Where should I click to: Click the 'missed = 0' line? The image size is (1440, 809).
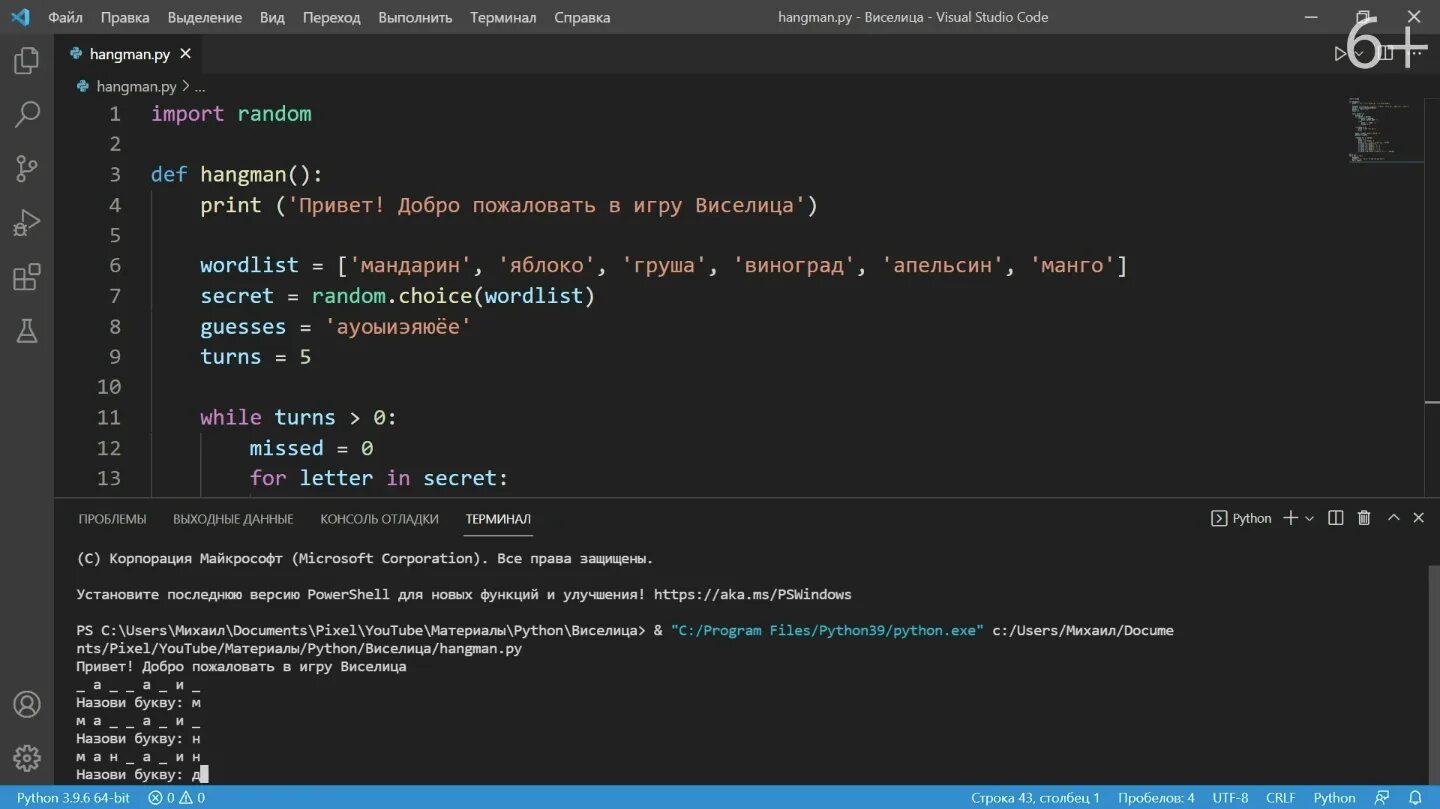coord(311,448)
